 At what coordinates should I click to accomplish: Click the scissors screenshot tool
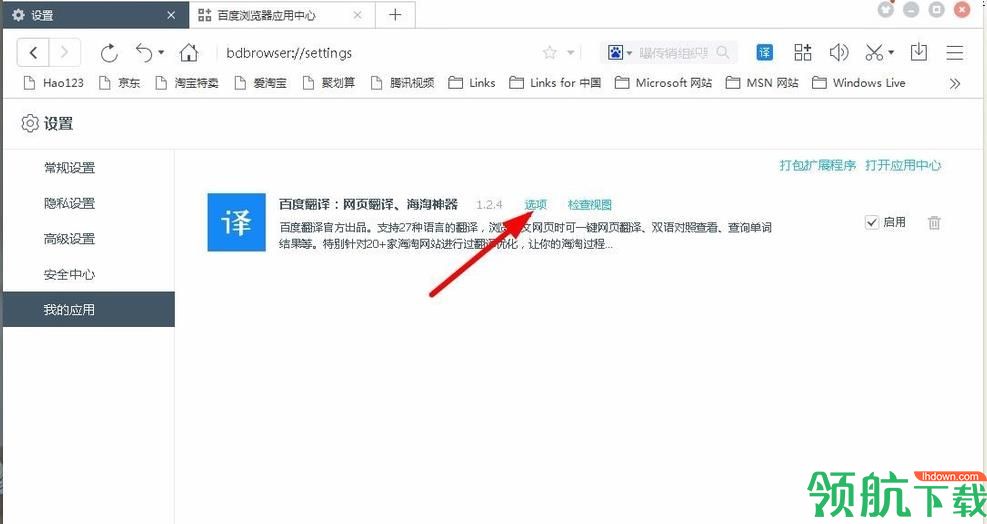[x=874, y=53]
